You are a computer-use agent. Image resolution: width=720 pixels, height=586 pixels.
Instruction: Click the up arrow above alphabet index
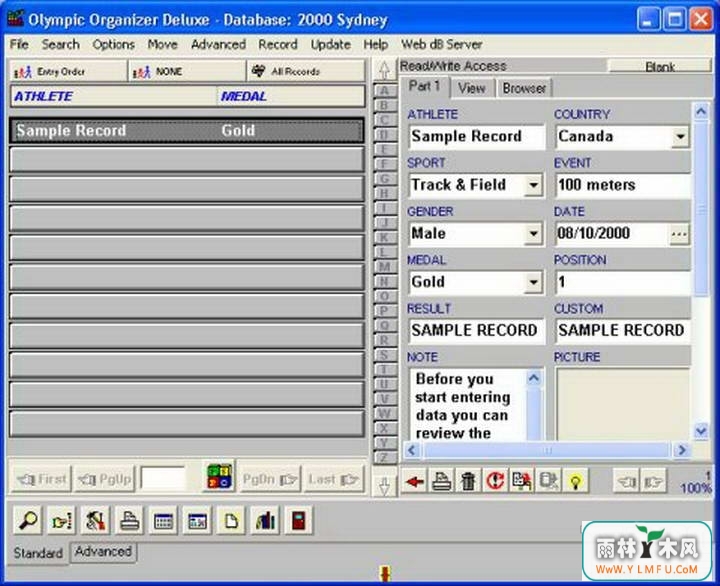pos(384,70)
